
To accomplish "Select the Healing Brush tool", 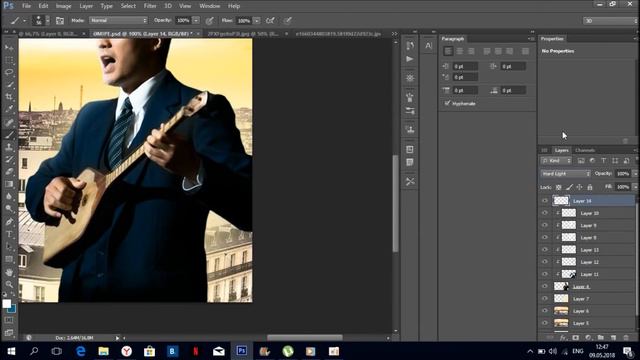I will coord(9,122).
